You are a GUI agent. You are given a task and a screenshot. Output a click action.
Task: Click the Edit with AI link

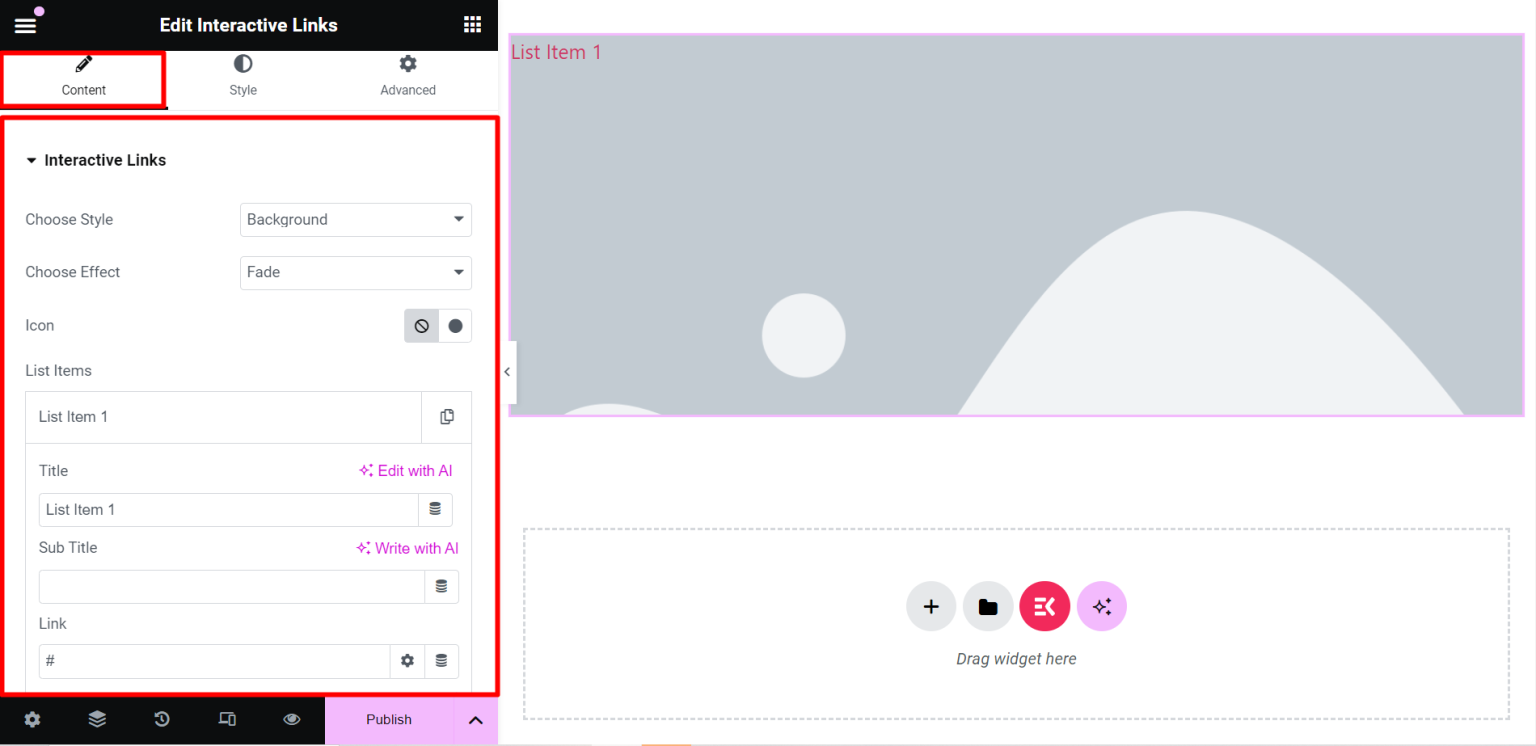click(405, 470)
